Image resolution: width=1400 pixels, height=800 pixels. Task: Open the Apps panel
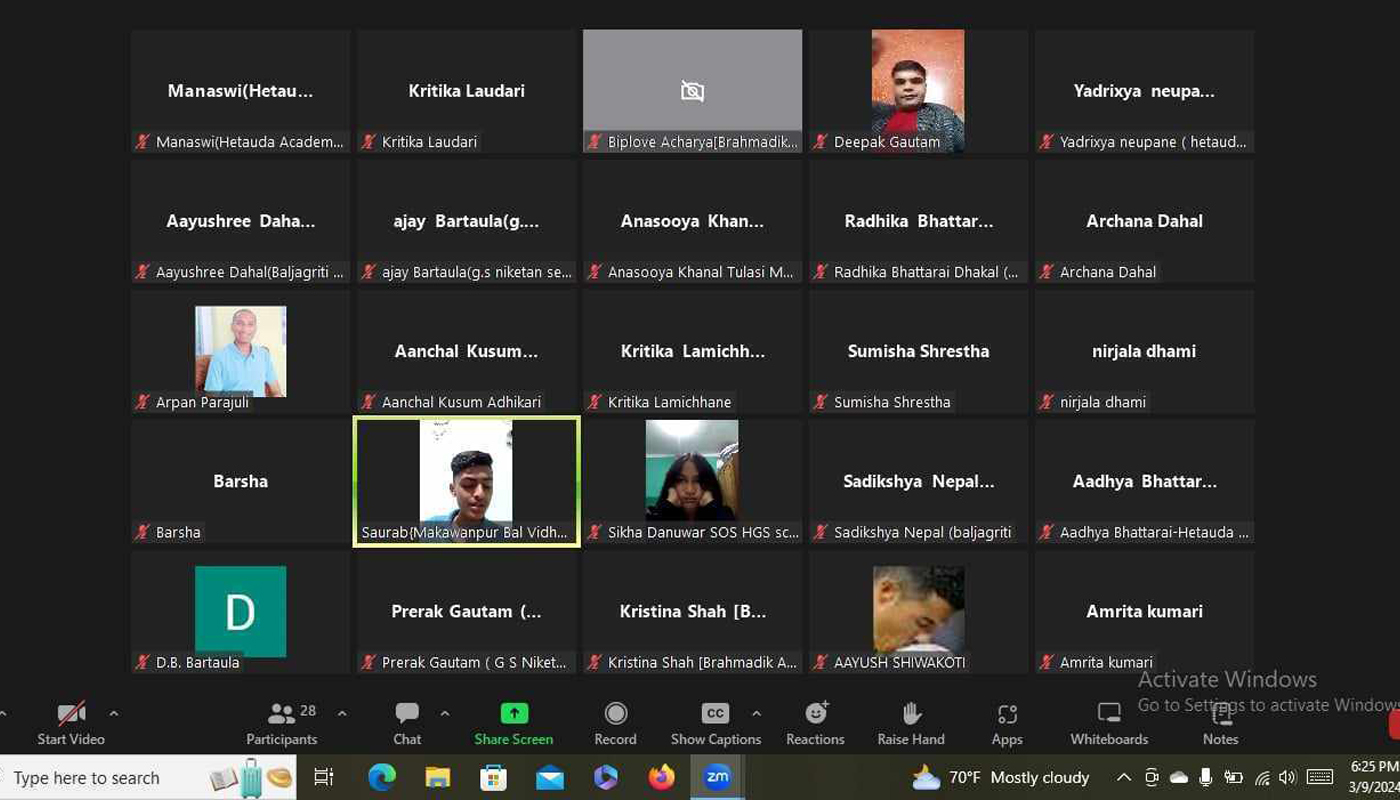click(1007, 723)
